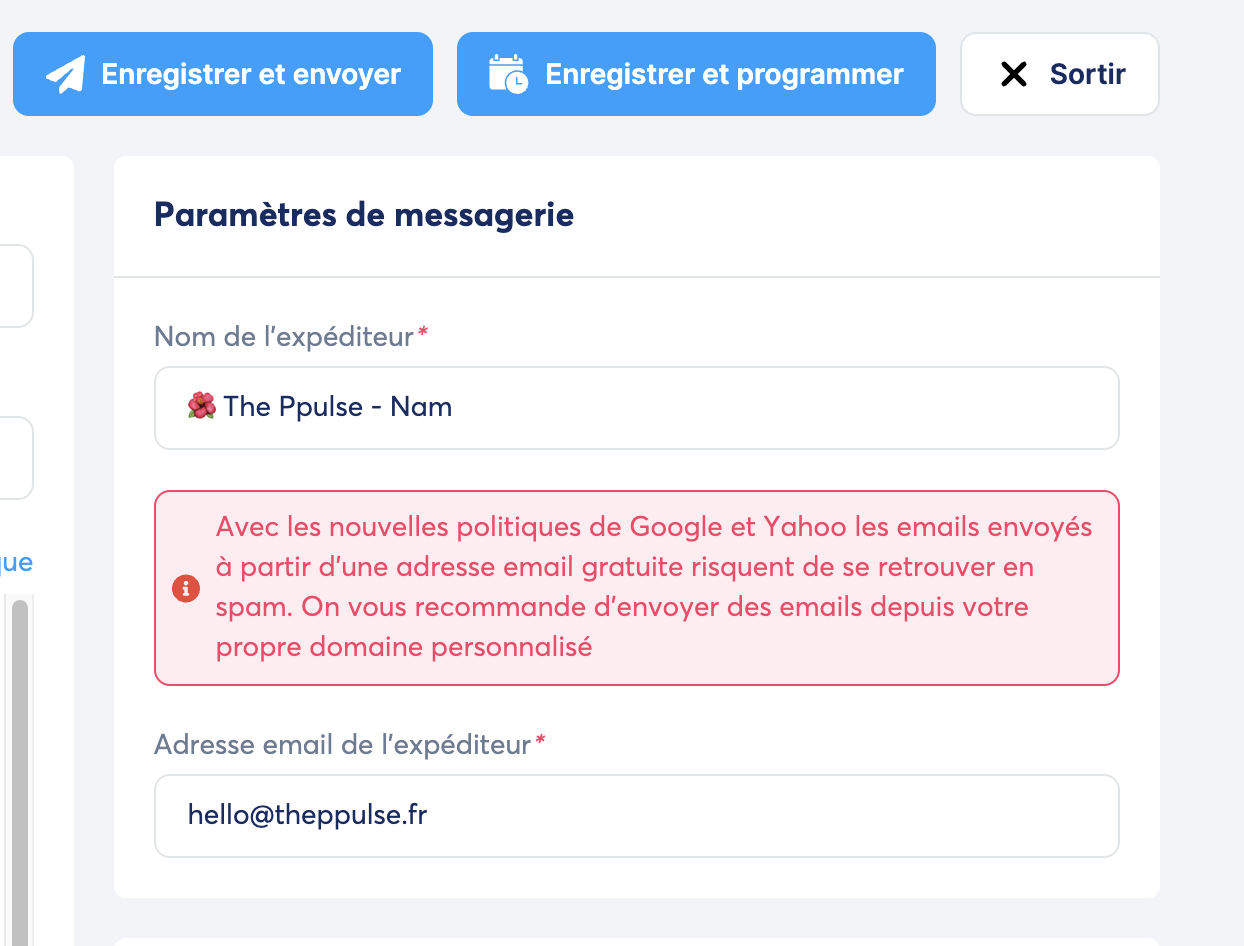Click the upper cut-off input box on left
The width and height of the screenshot is (1244, 946).
[x=15, y=286]
